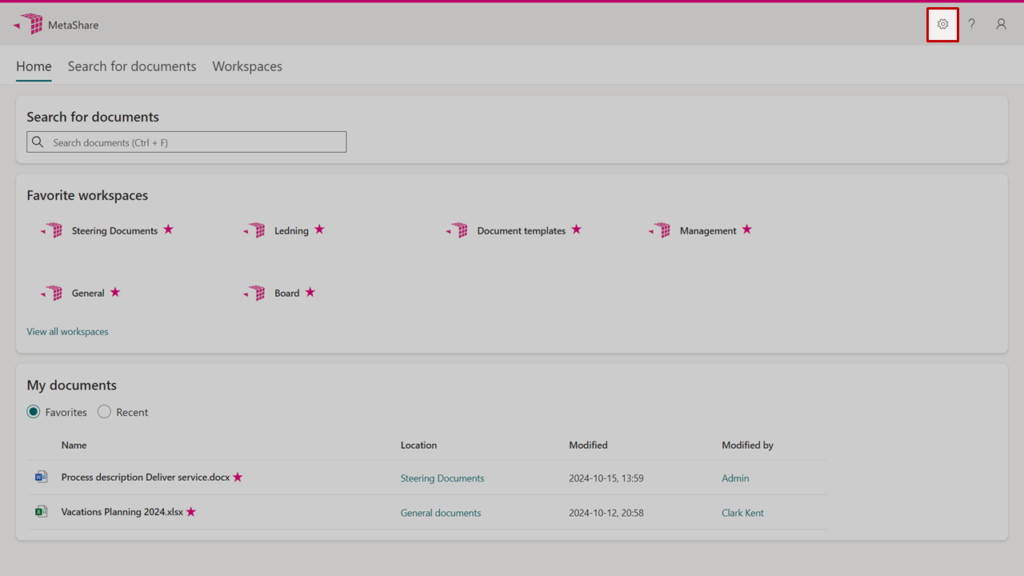Screen dimensions: 1024x576
Task: Click the star next to Ledning workspace
Action: [x=319, y=230]
